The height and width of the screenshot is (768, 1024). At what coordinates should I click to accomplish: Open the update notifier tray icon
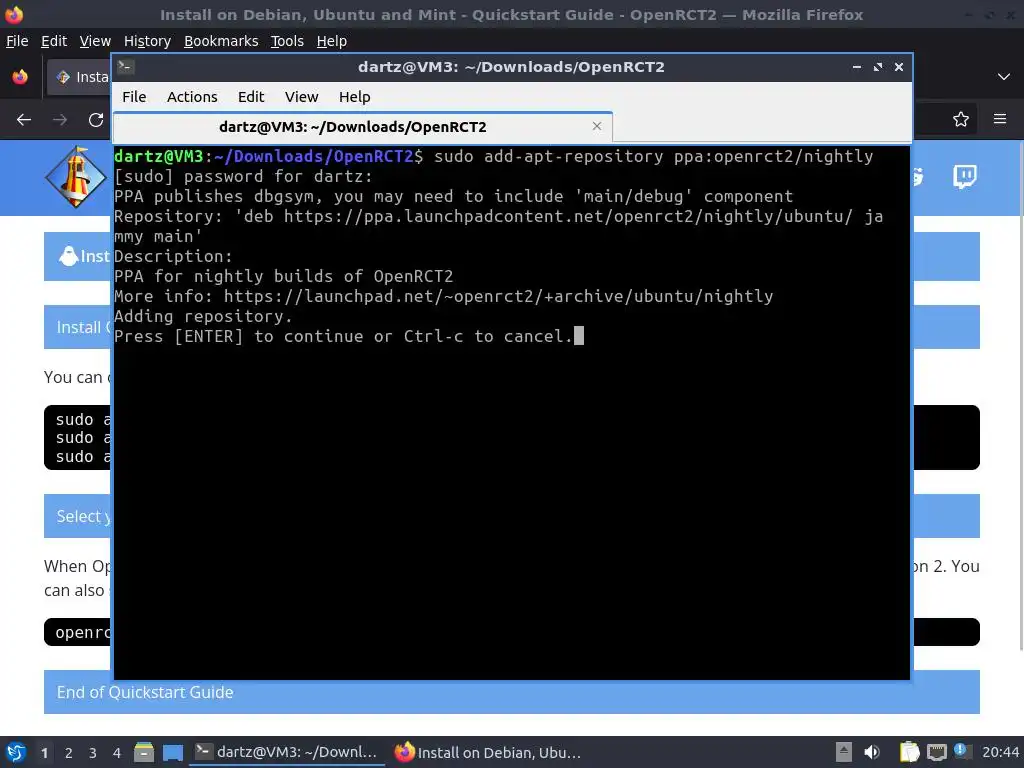[x=961, y=751]
